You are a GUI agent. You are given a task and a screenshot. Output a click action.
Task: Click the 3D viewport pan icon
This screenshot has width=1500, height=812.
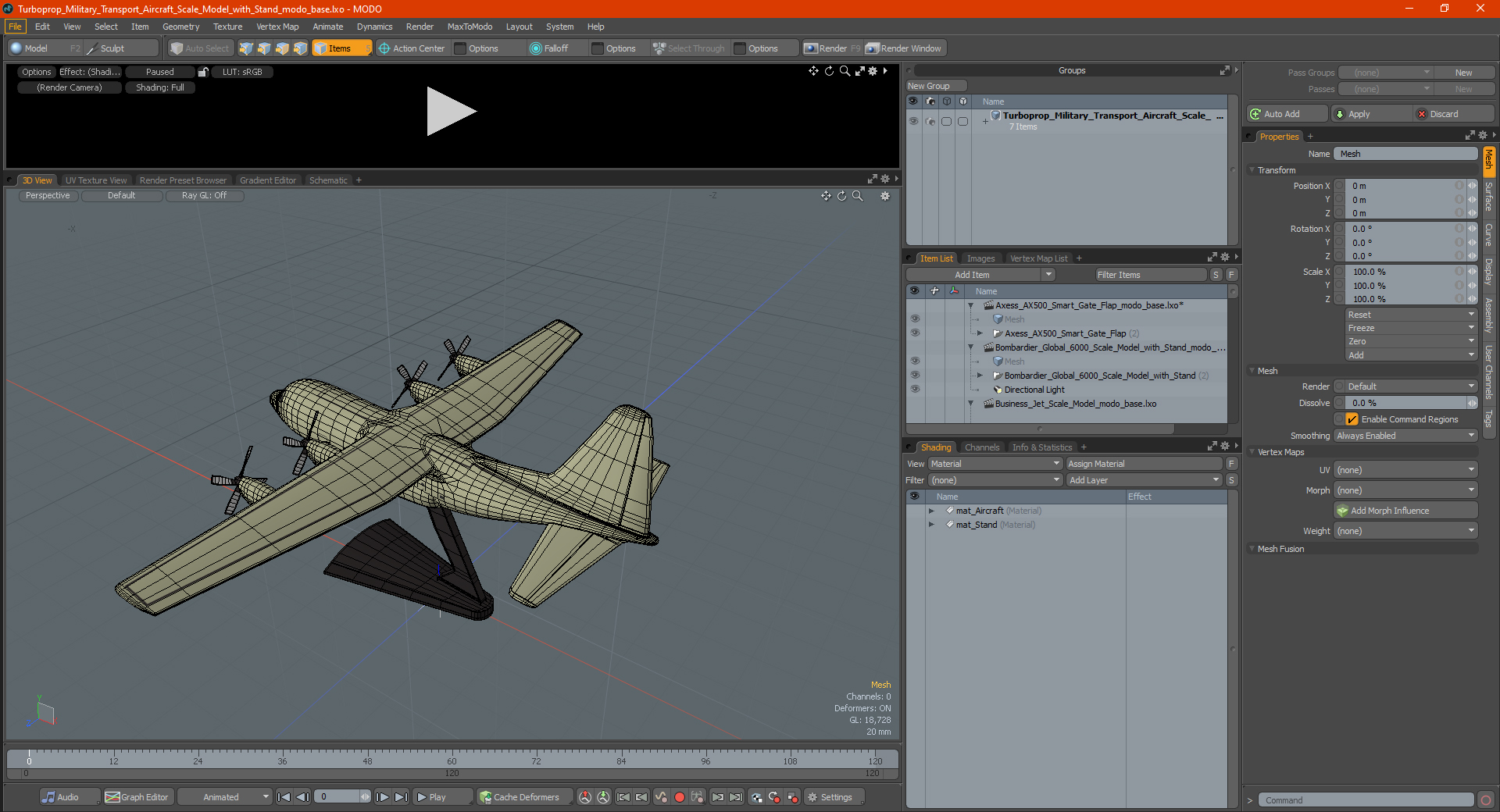(826, 196)
